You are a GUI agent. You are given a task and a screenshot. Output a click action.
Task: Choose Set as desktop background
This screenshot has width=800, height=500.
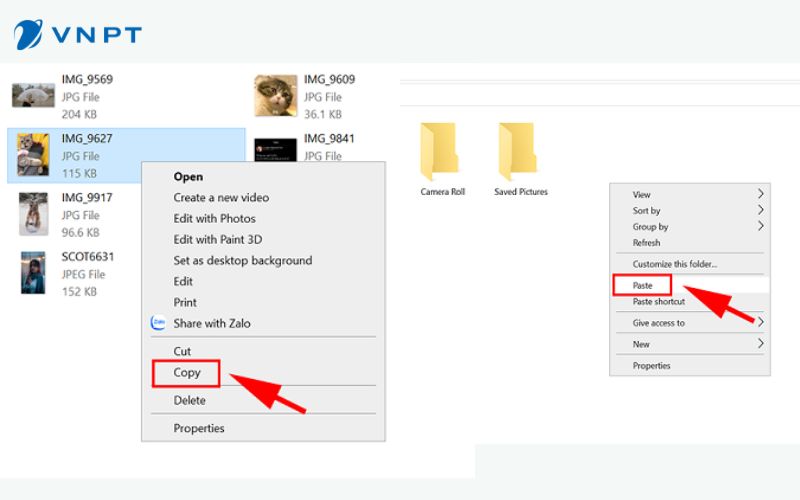(x=243, y=261)
